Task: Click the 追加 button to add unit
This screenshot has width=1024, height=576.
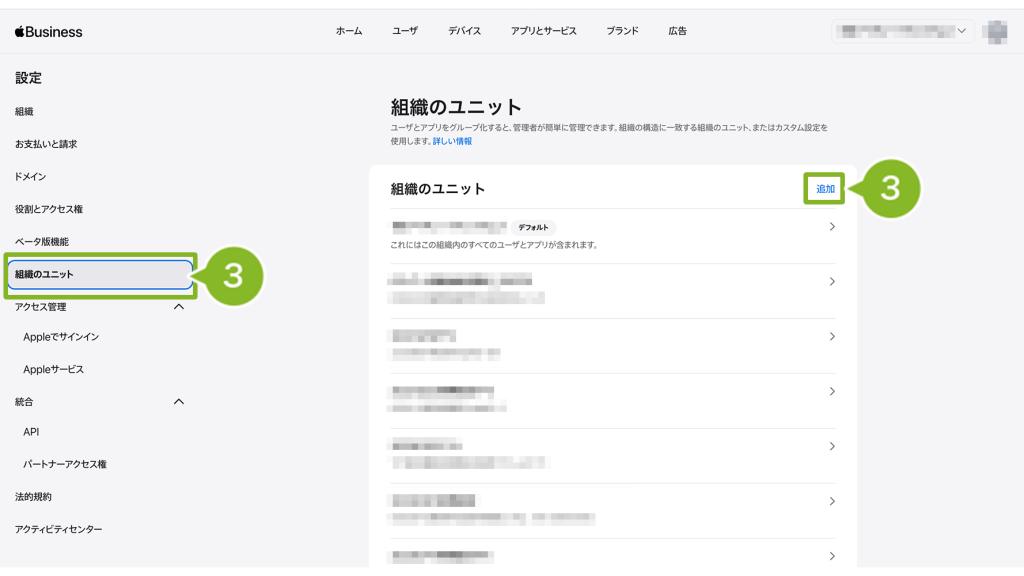Action: tap(825, 189)
